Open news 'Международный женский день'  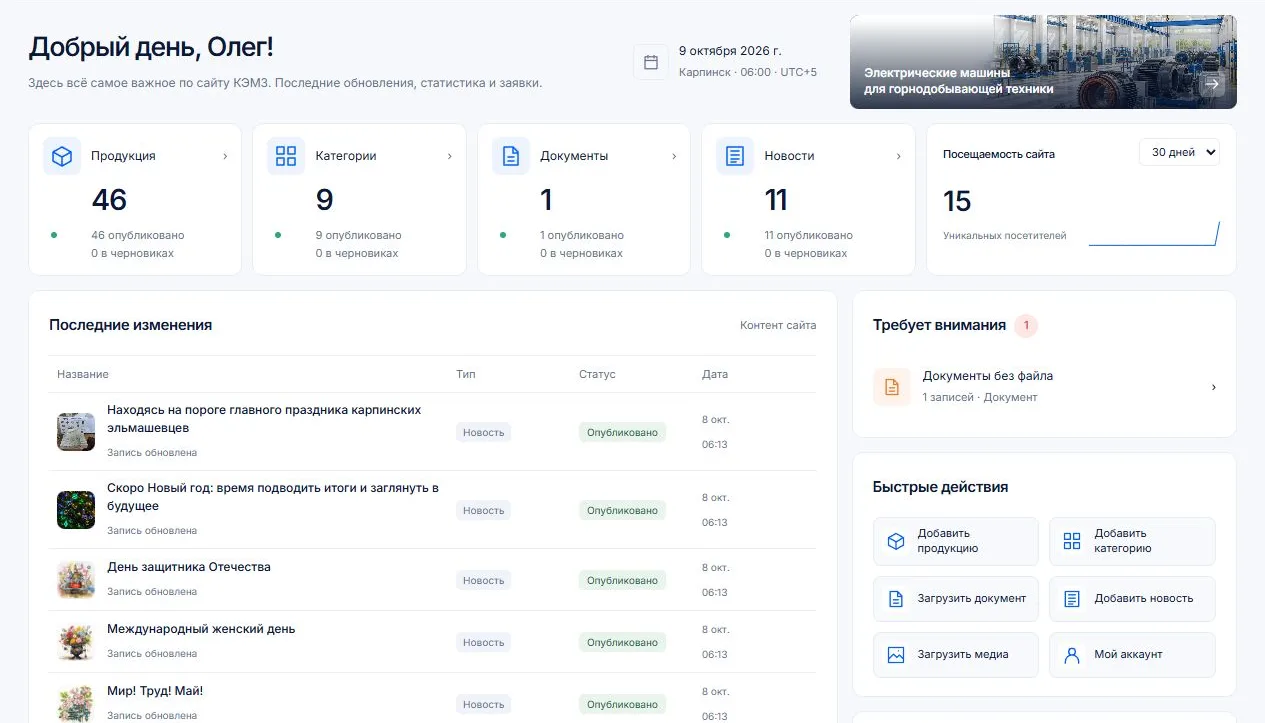[x=201, y=629]
